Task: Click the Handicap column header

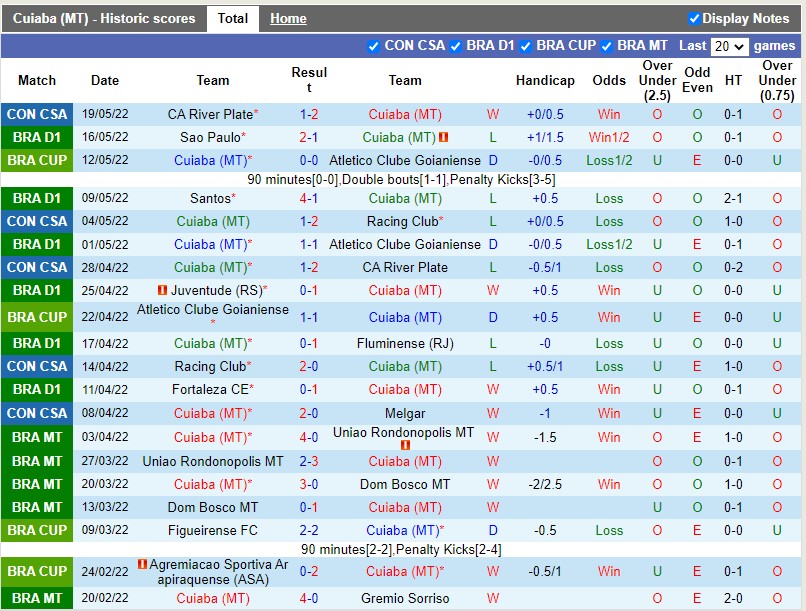Action: [x=545, y=80]
